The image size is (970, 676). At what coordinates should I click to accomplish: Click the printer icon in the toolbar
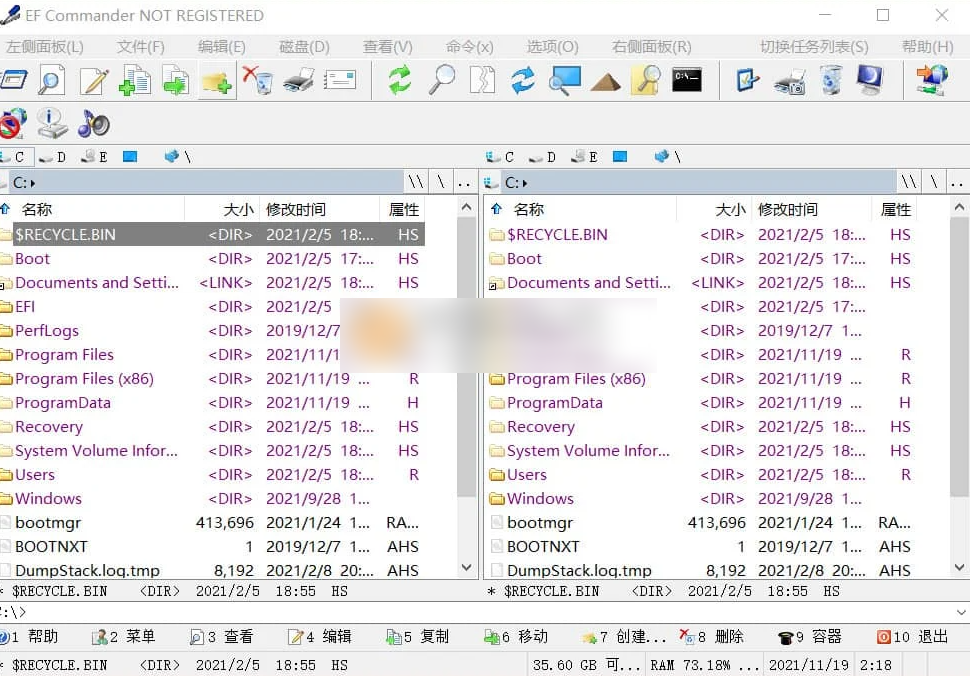click(299, 80)
